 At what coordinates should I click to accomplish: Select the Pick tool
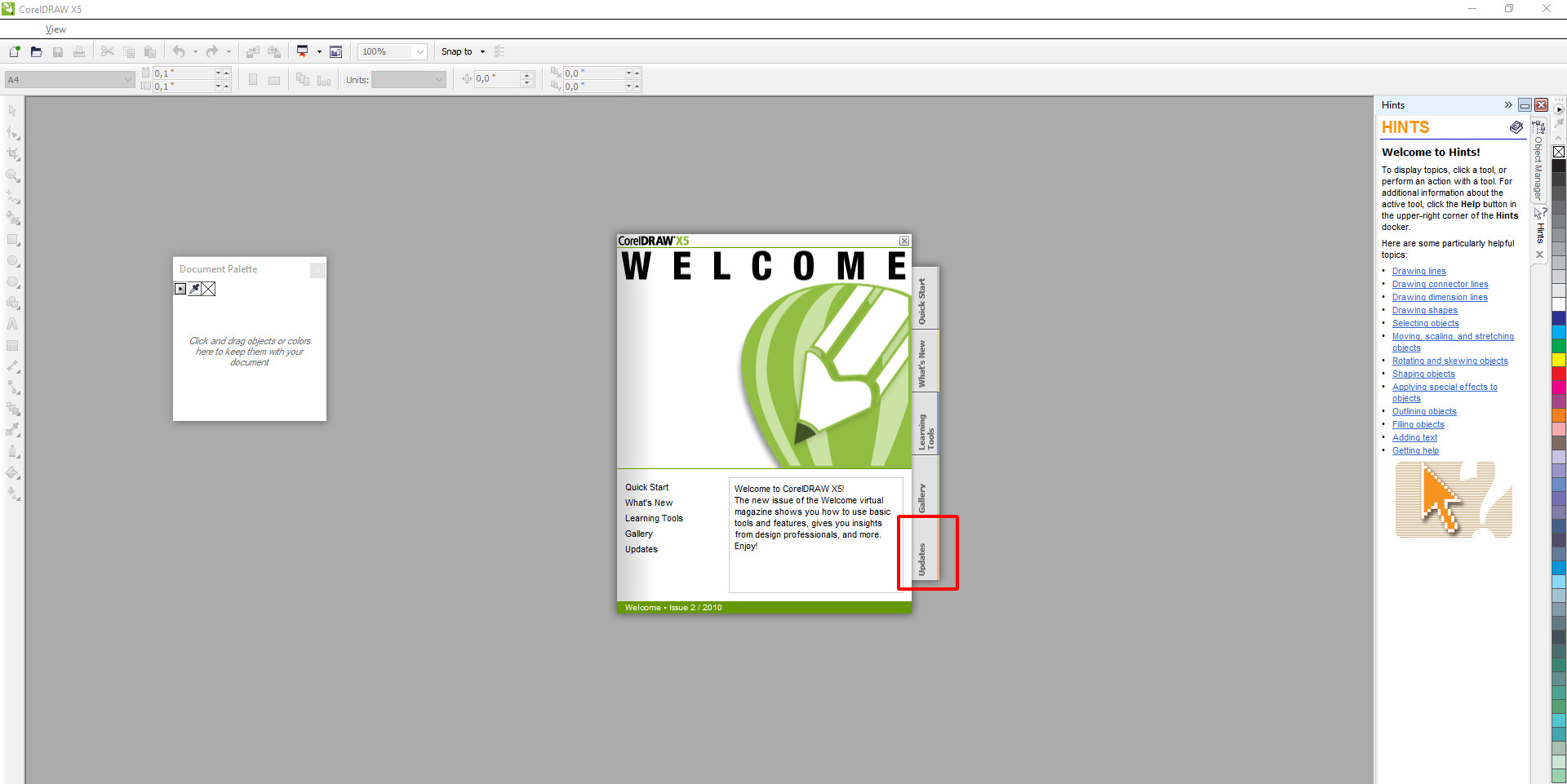click(x=13, y=111)
